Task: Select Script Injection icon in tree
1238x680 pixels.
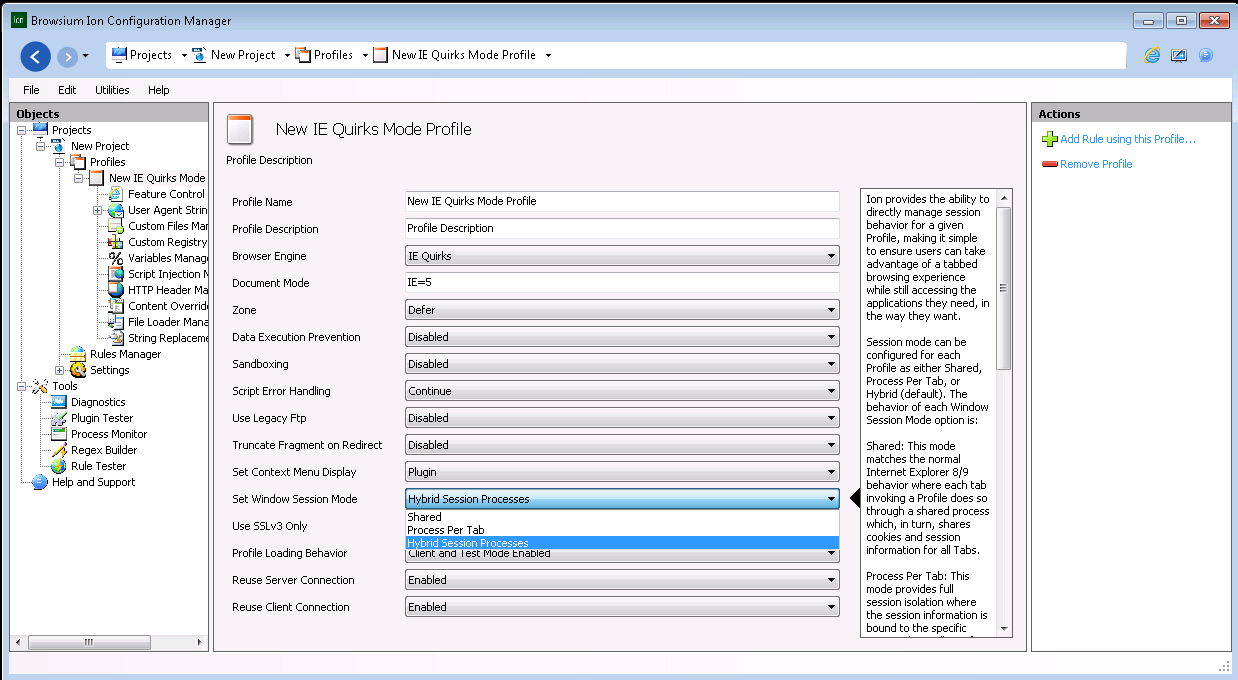Action: [x=116, y=274]
